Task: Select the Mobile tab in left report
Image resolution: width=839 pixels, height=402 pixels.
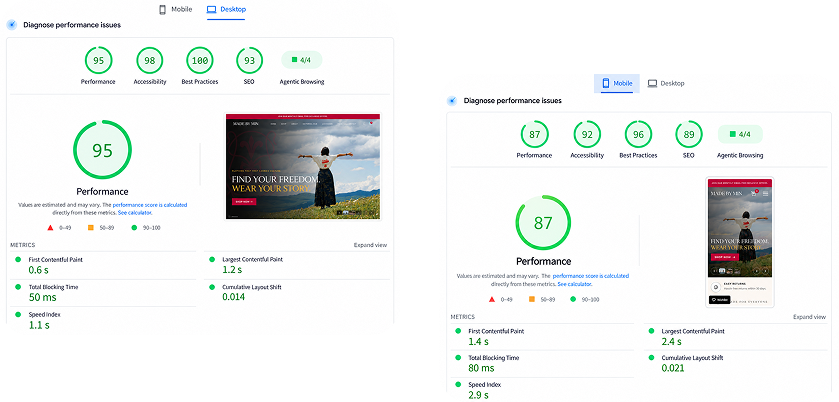Action: (176, 10)
